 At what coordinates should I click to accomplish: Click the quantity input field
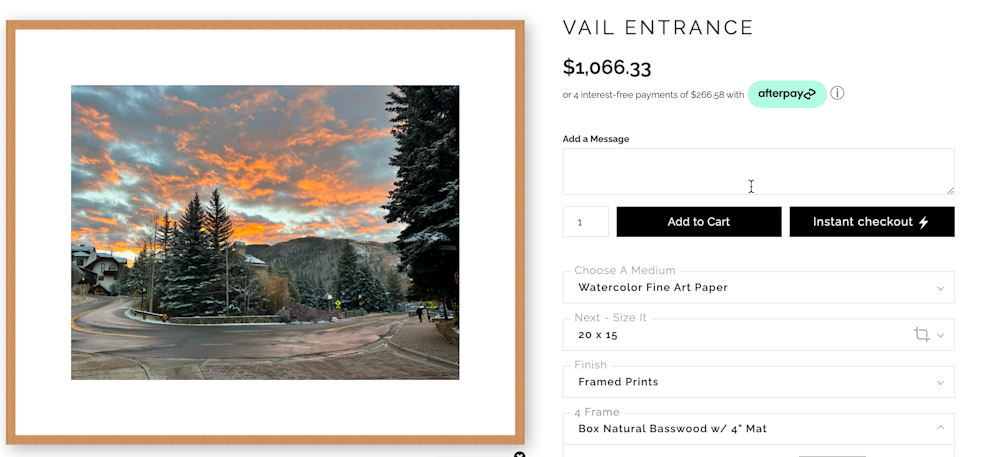tap(585, 222)
